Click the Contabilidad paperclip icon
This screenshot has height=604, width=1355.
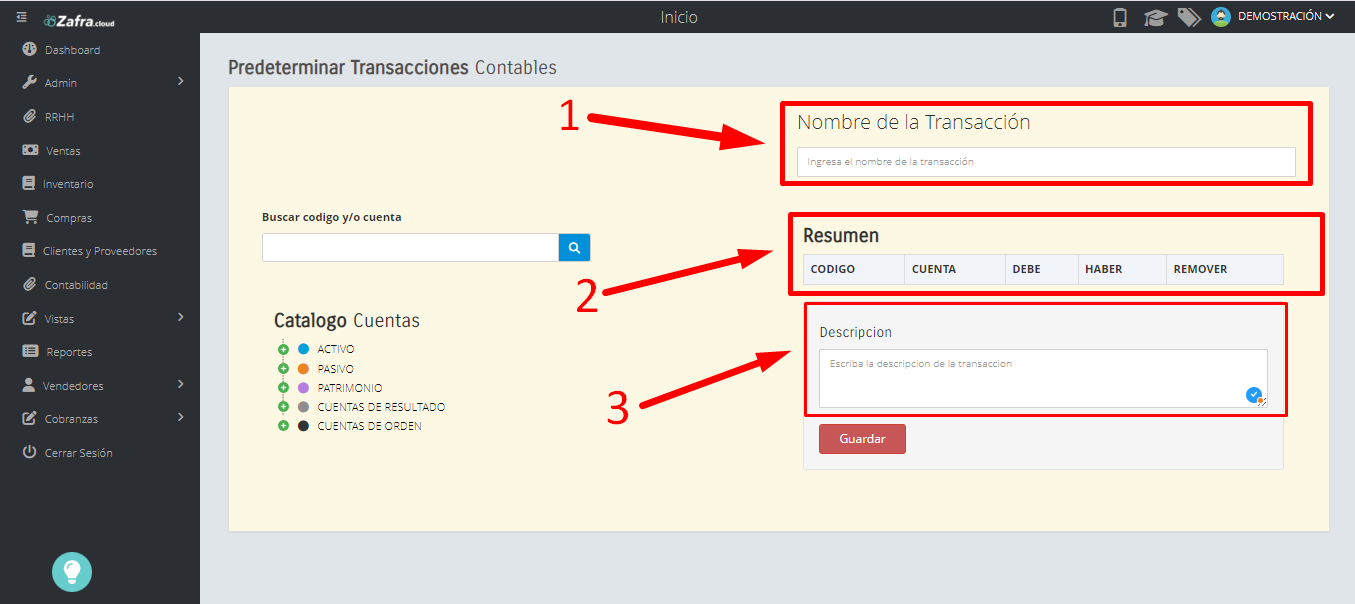click(x=29, y=284)
